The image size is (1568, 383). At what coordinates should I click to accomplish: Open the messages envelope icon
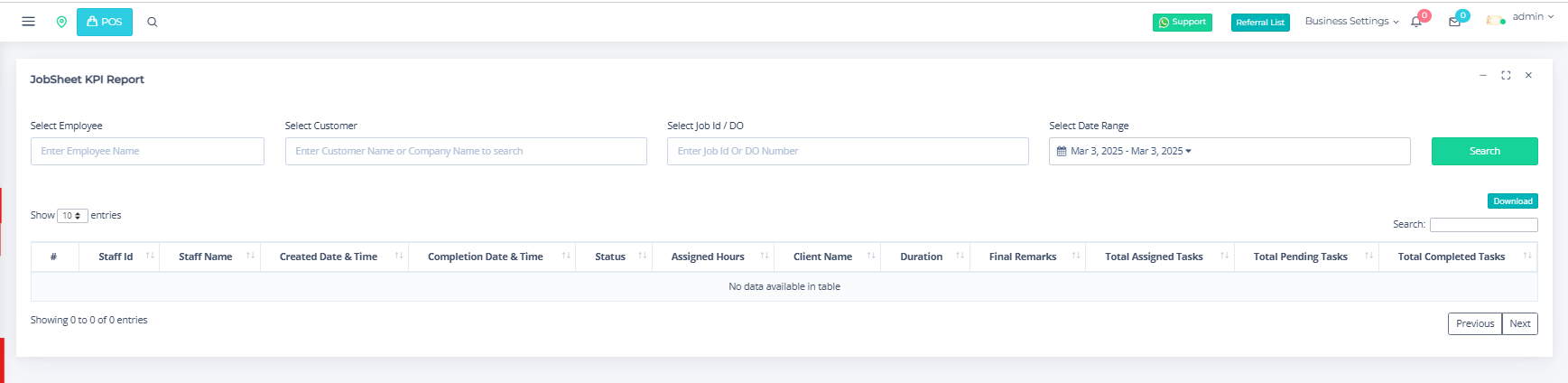pyautogui.click(x=1454, y=22)
